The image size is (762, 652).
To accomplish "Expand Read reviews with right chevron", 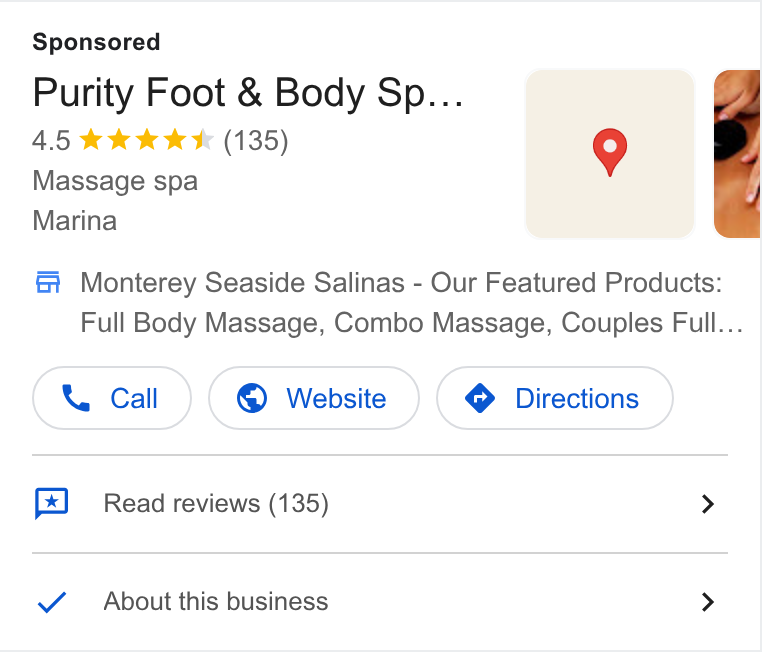I will click(708, 504).
